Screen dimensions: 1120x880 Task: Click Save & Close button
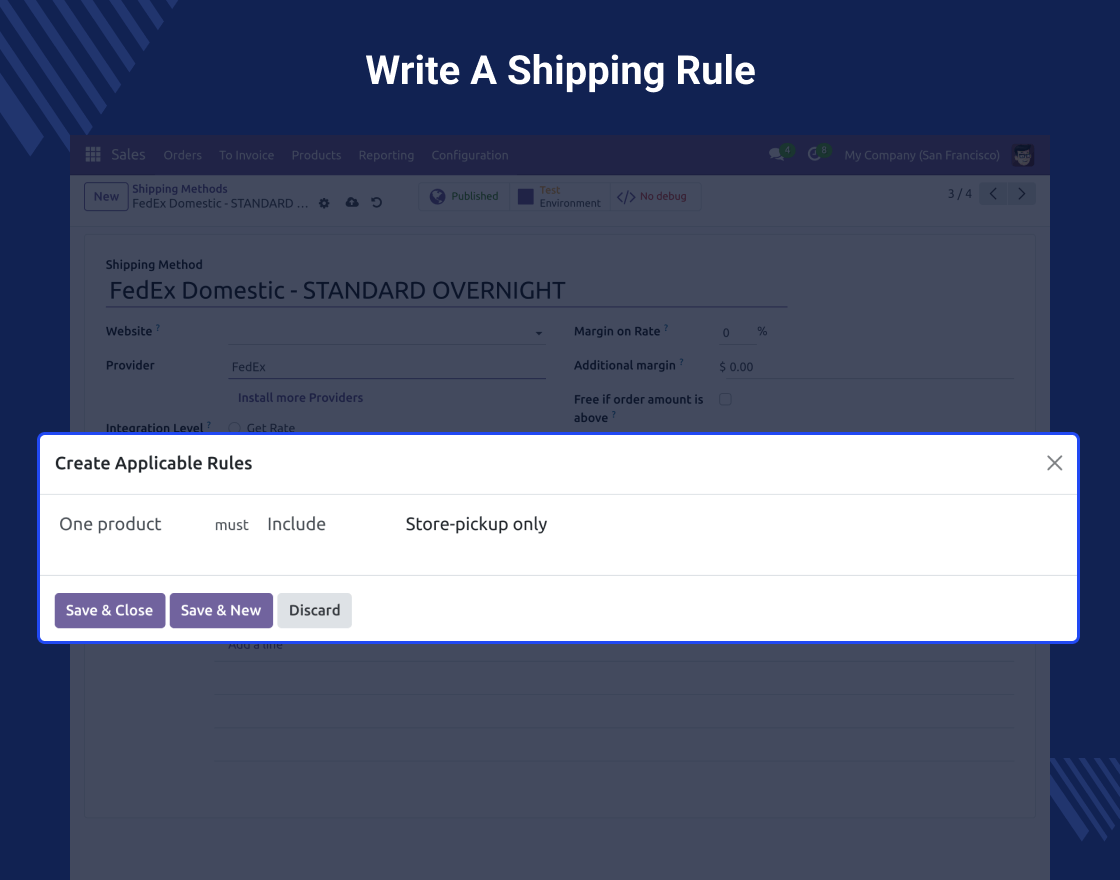click(x=109, y=610)
